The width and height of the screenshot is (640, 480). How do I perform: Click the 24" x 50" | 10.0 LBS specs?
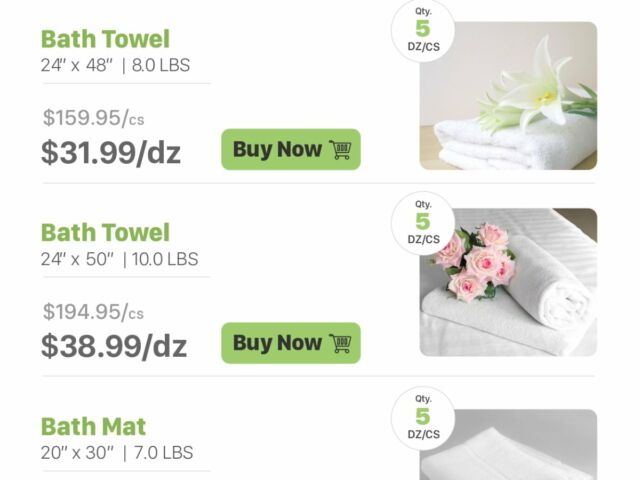pos(119,259)
